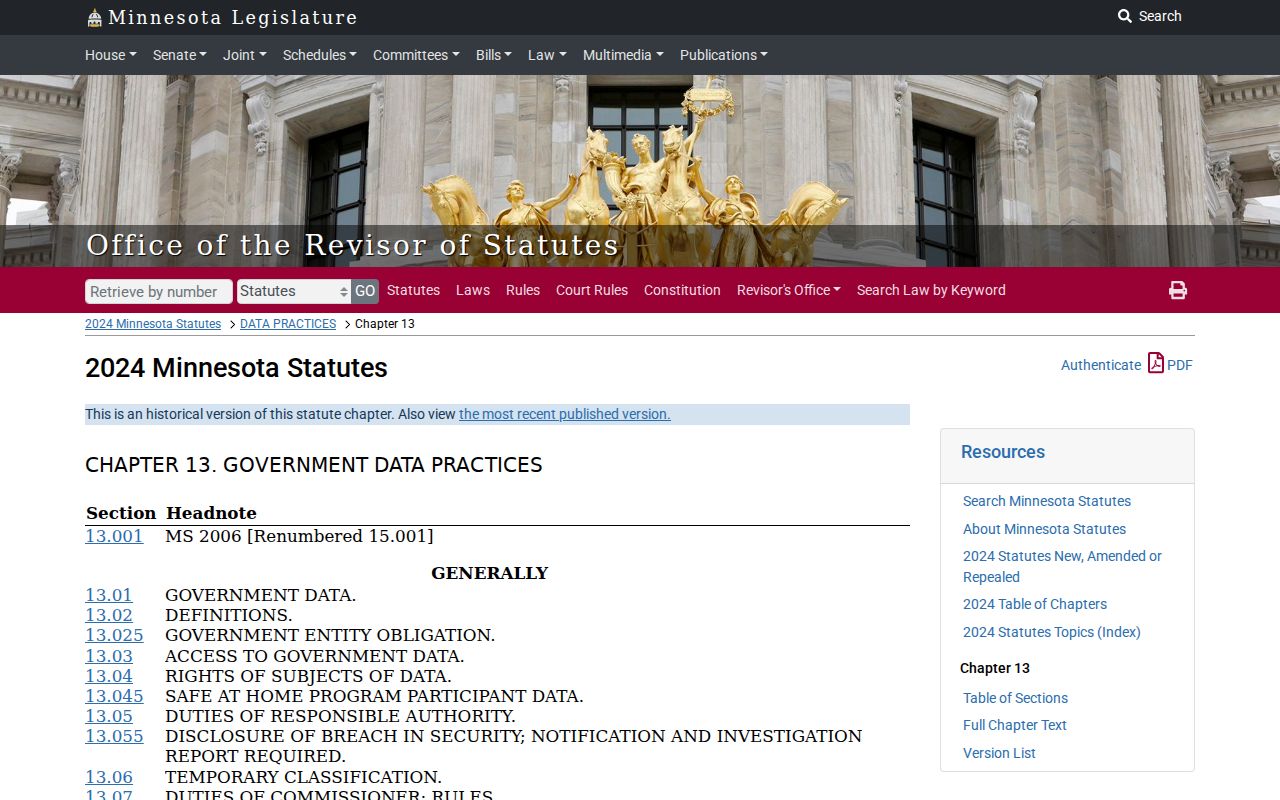The image size is (1280, 800).
Task: Open the PDF document icon
Action: pos(1156,363)
